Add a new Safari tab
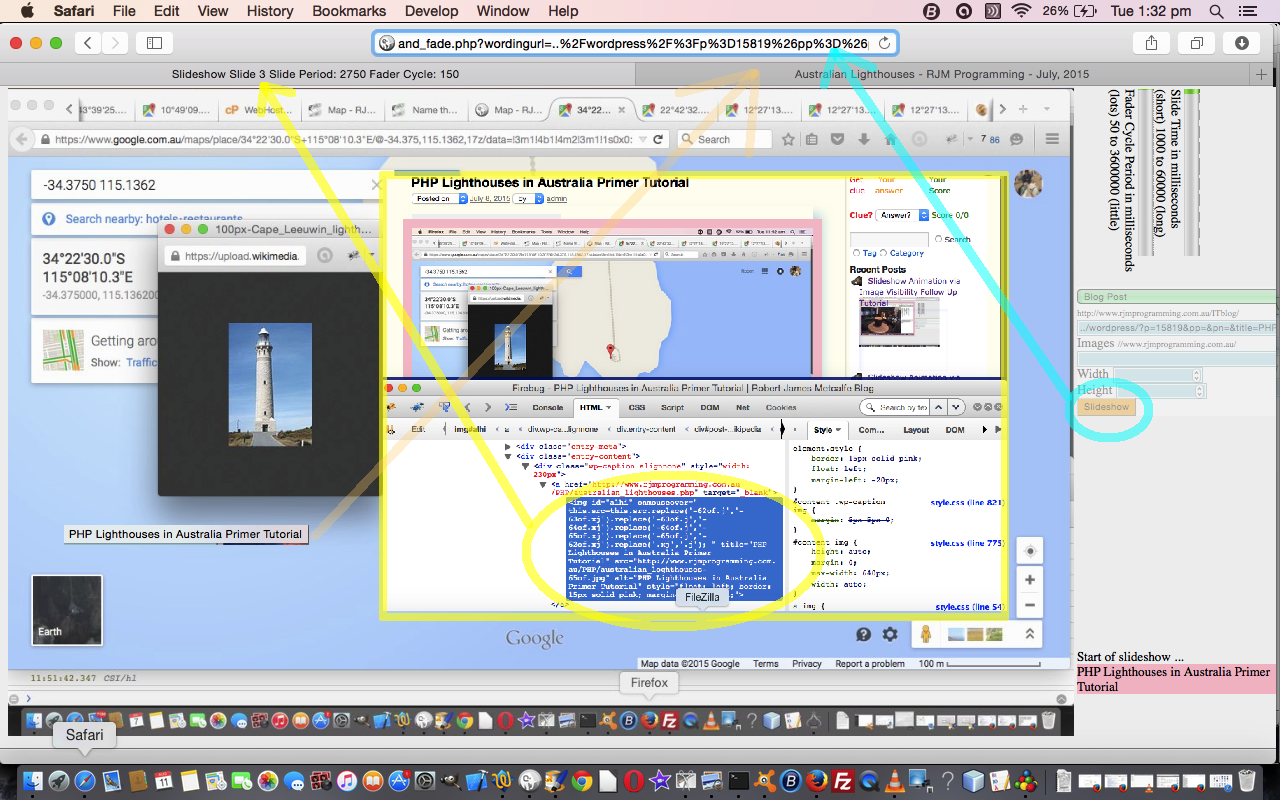 1262,75
